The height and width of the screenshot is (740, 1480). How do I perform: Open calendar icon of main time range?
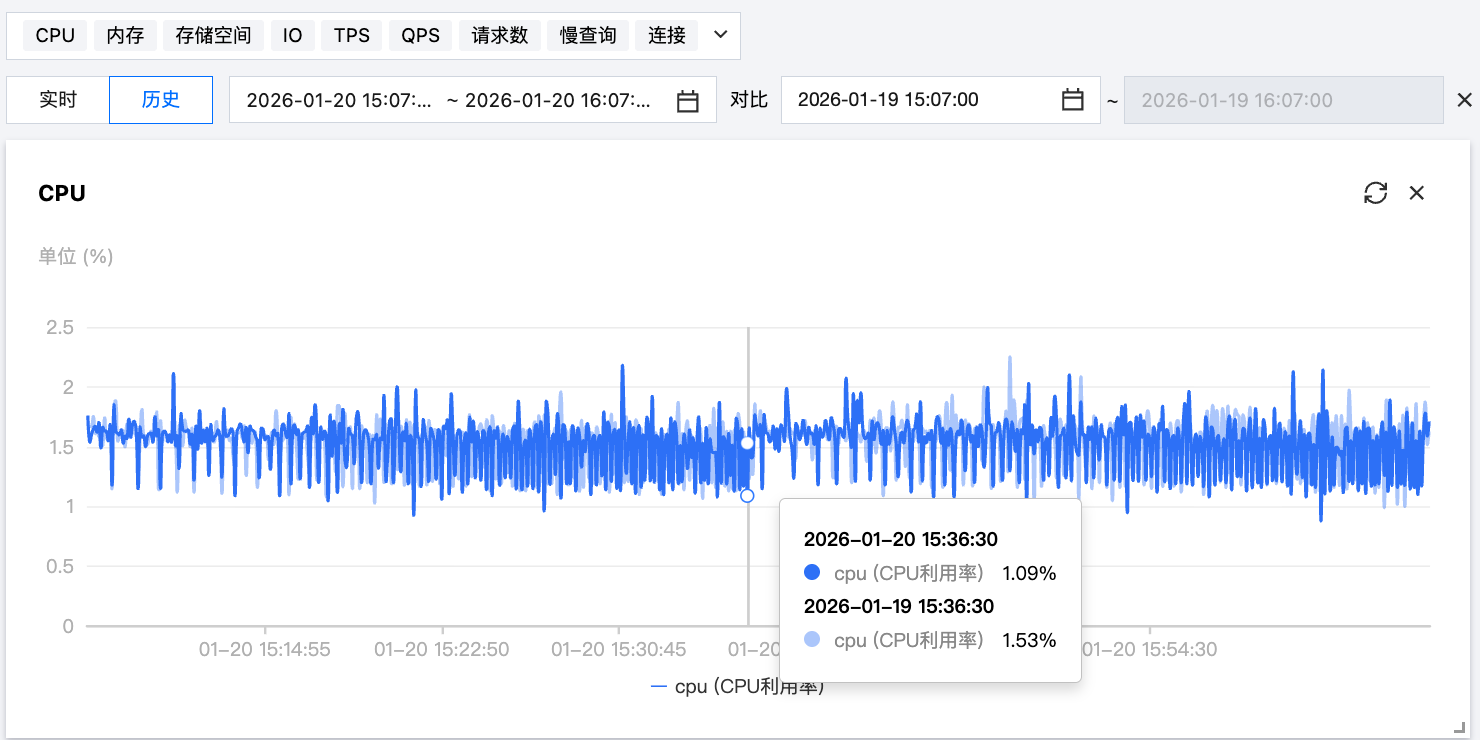(688, 101)
